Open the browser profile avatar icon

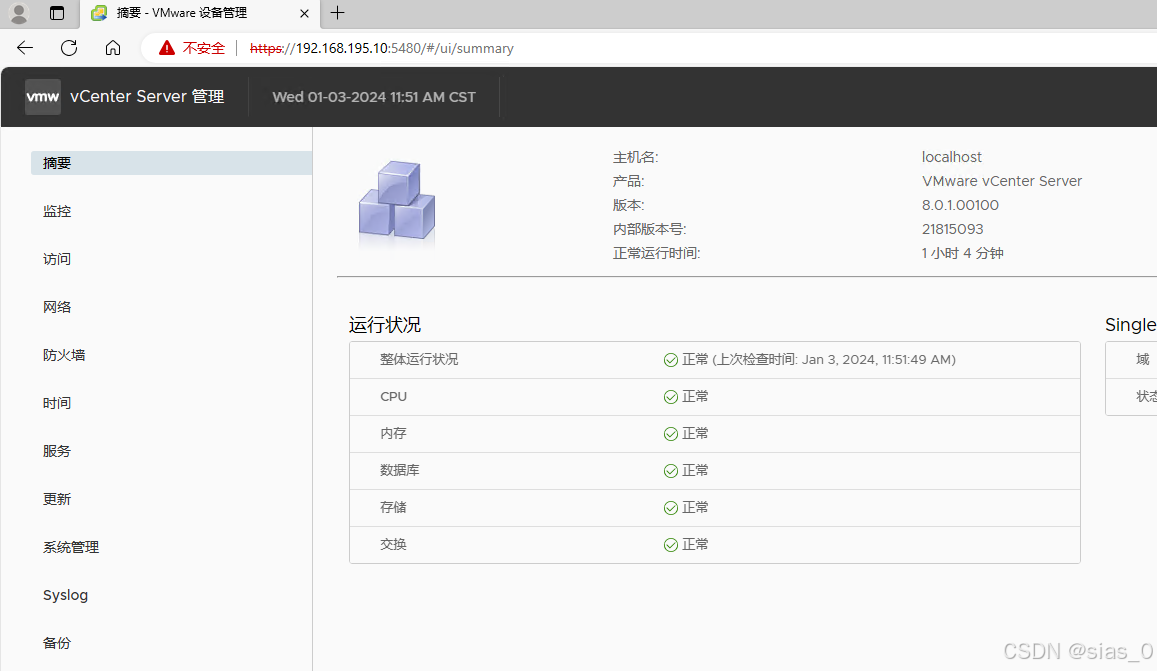(18, 13)
